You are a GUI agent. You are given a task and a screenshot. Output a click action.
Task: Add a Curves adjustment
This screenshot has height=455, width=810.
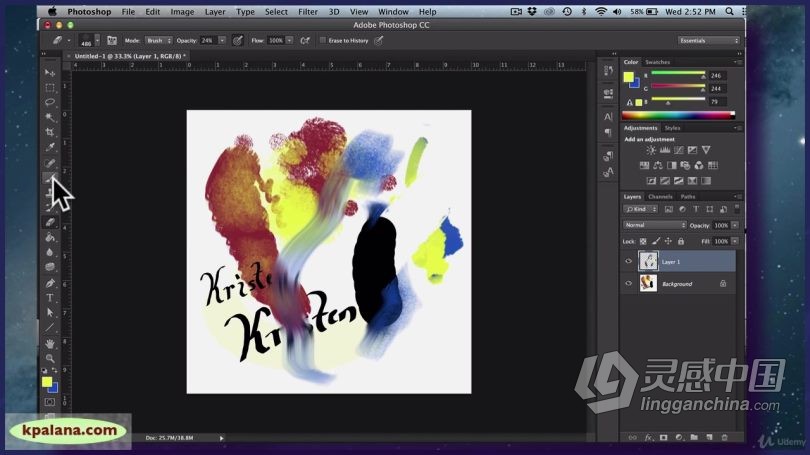coord(678,150)
